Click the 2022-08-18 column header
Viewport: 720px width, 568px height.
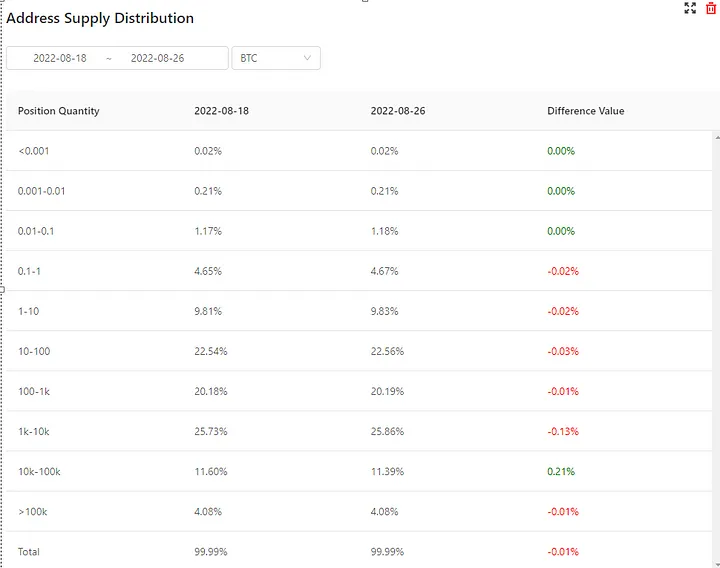pyautogui.click(x=221, y=111)
